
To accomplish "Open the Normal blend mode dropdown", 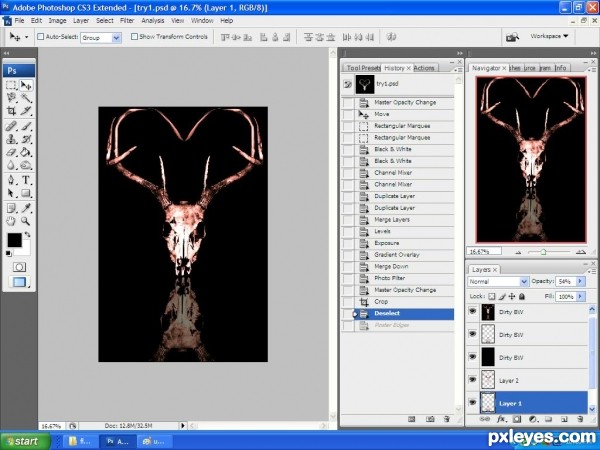I will pos(524,282).
